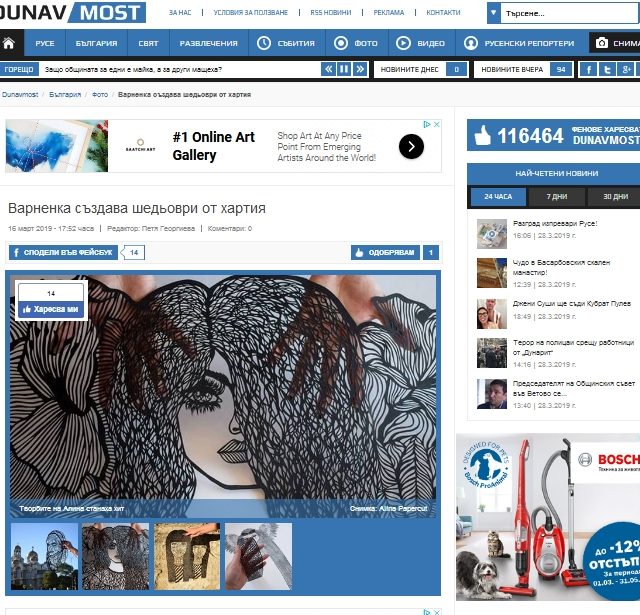The image size is (640, 615).
Task: Click Dunavmost breadcrumb link
Action: 20,94
